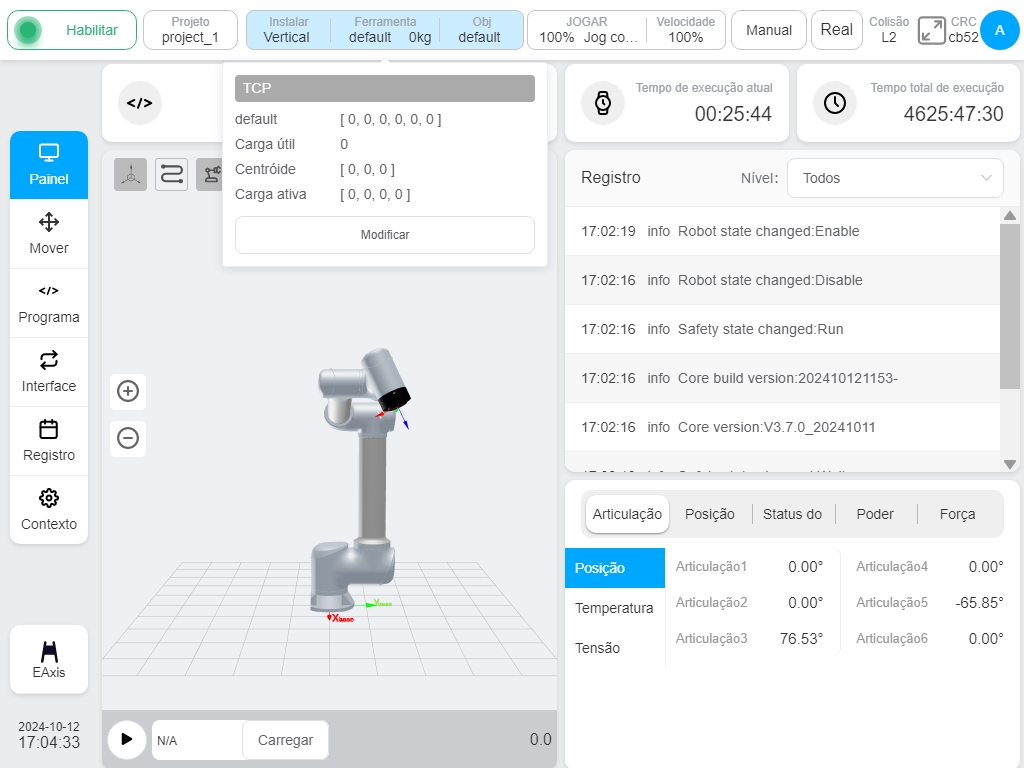This screenshot has height=768, width=1024.
Task: Expand the Nível Todos dropdown
Action: [895, 178]
